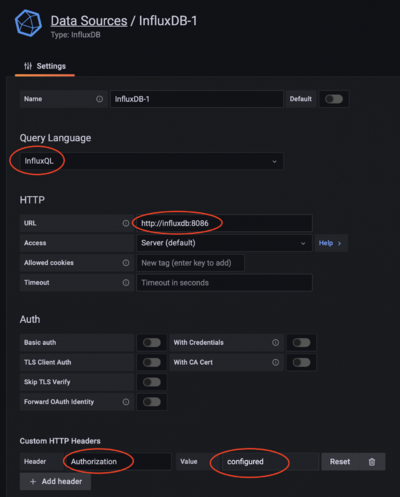Click the info icon beside Forward OAuth Identity
This screenshot has width=400, height=497.
[x=126, y=402]
